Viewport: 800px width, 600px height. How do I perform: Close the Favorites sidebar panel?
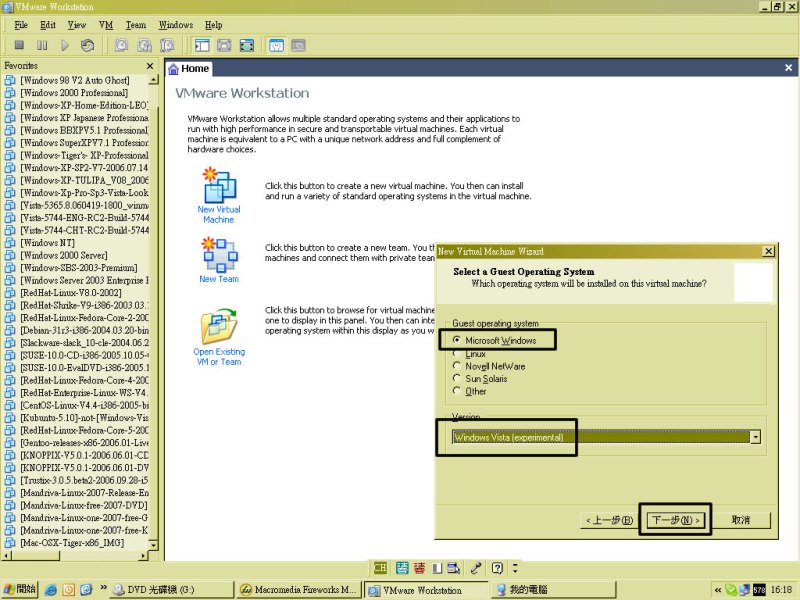(149, 66)
